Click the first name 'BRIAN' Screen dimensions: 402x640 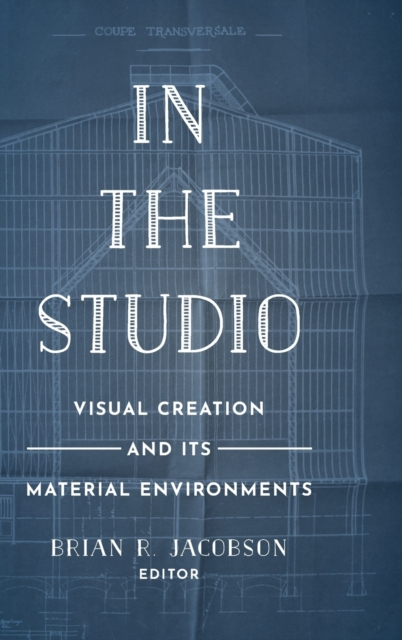[x=87, y=548]
